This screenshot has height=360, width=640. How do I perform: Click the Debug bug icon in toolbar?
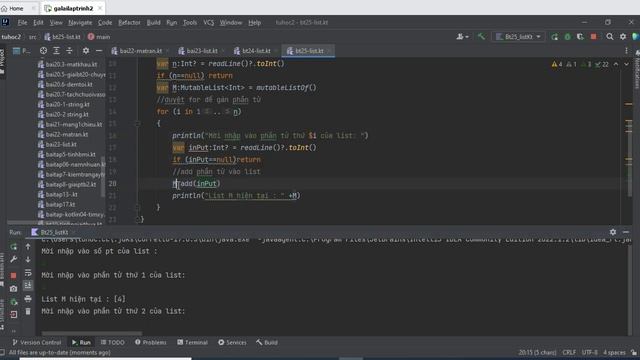click(x=567, y=37)
